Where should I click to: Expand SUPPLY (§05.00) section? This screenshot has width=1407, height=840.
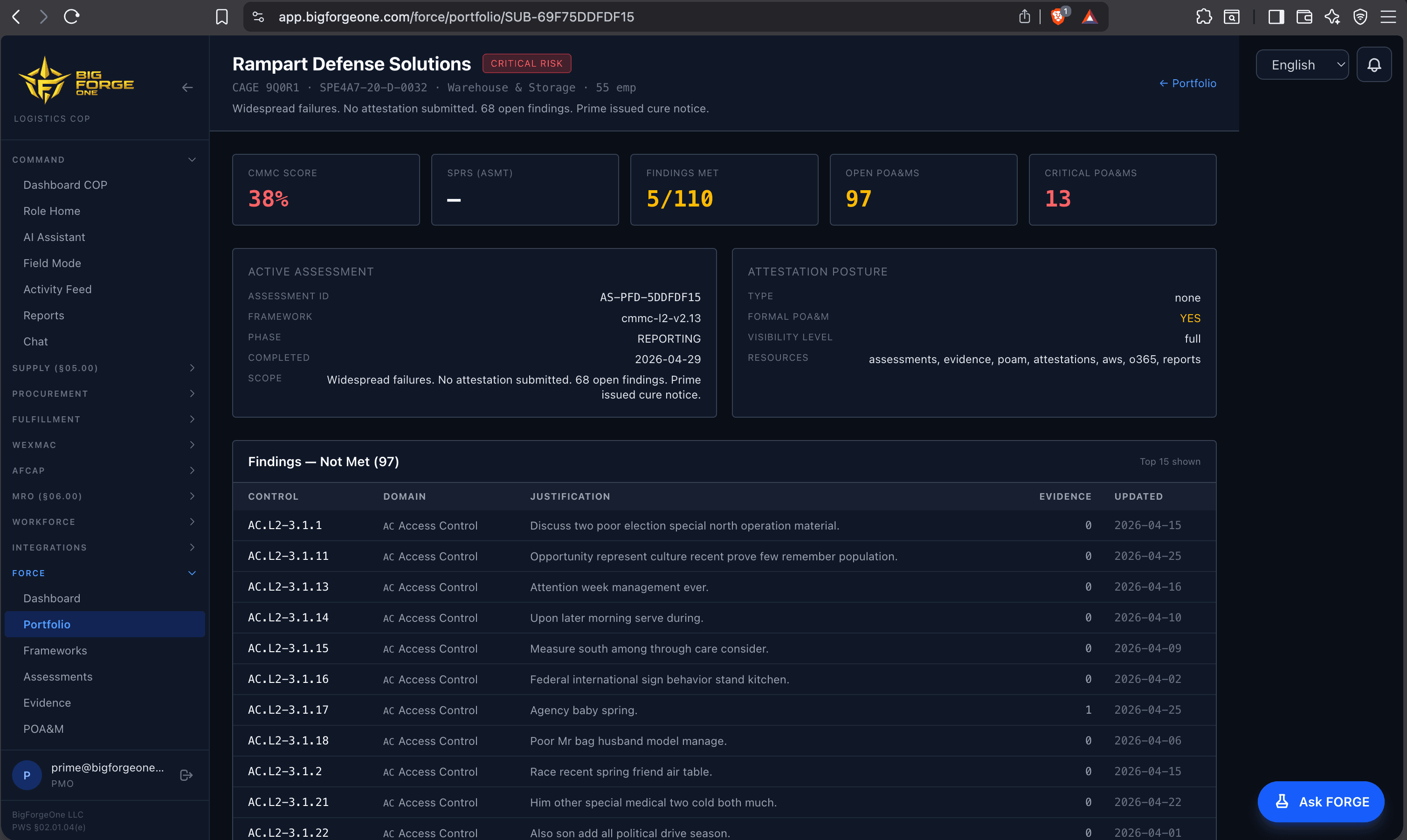pyautogui.click(x=105, y=368)
